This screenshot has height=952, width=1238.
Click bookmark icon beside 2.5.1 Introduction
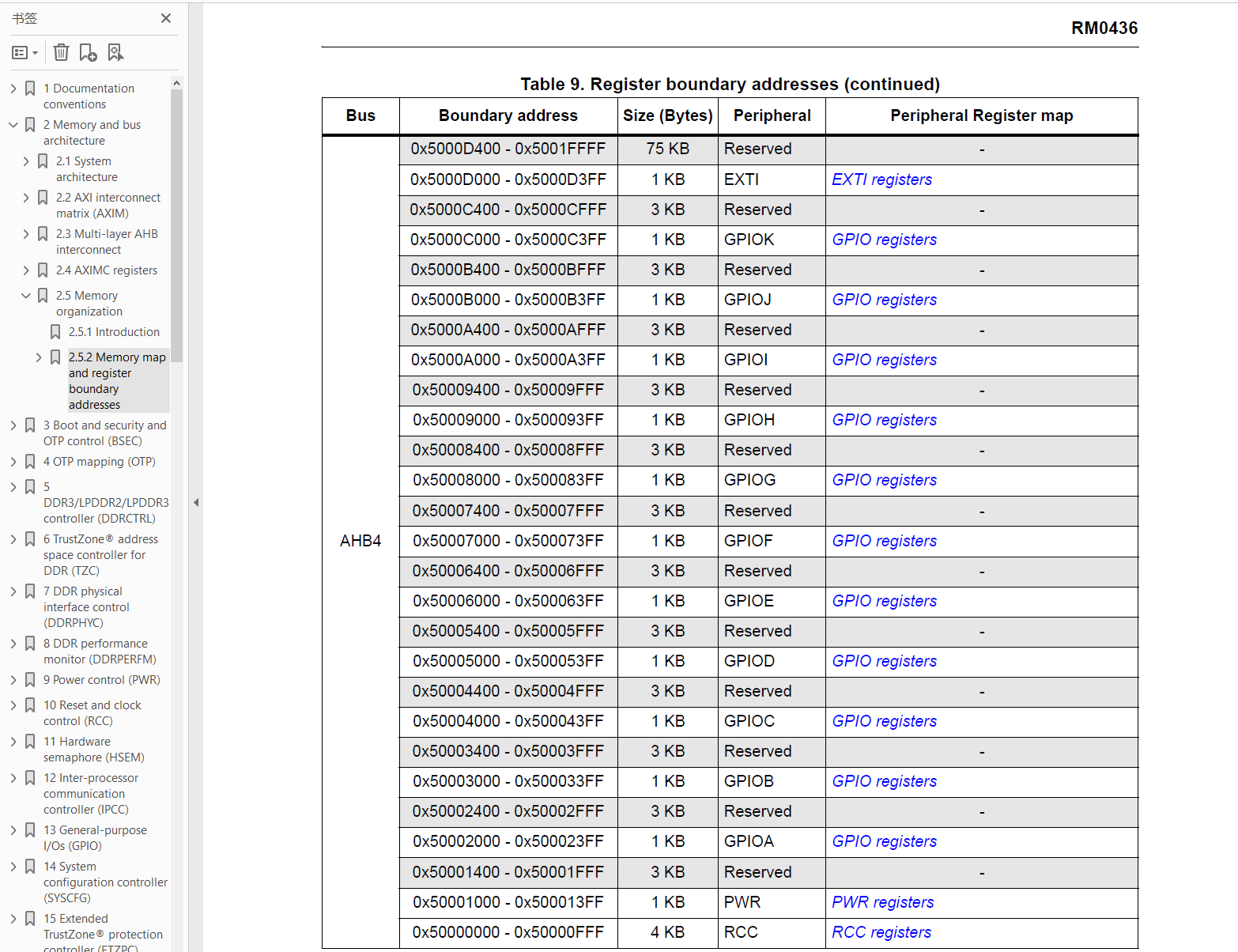coord(55,332)
